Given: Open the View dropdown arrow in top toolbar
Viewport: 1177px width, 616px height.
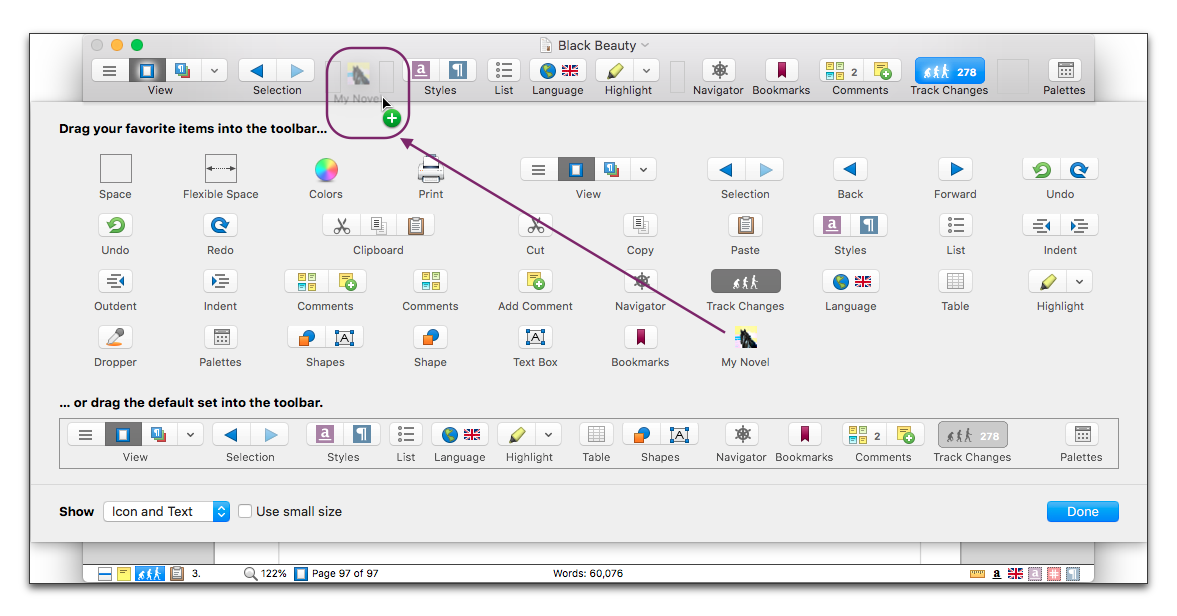Looking at the screenshot, I should 214,71.
